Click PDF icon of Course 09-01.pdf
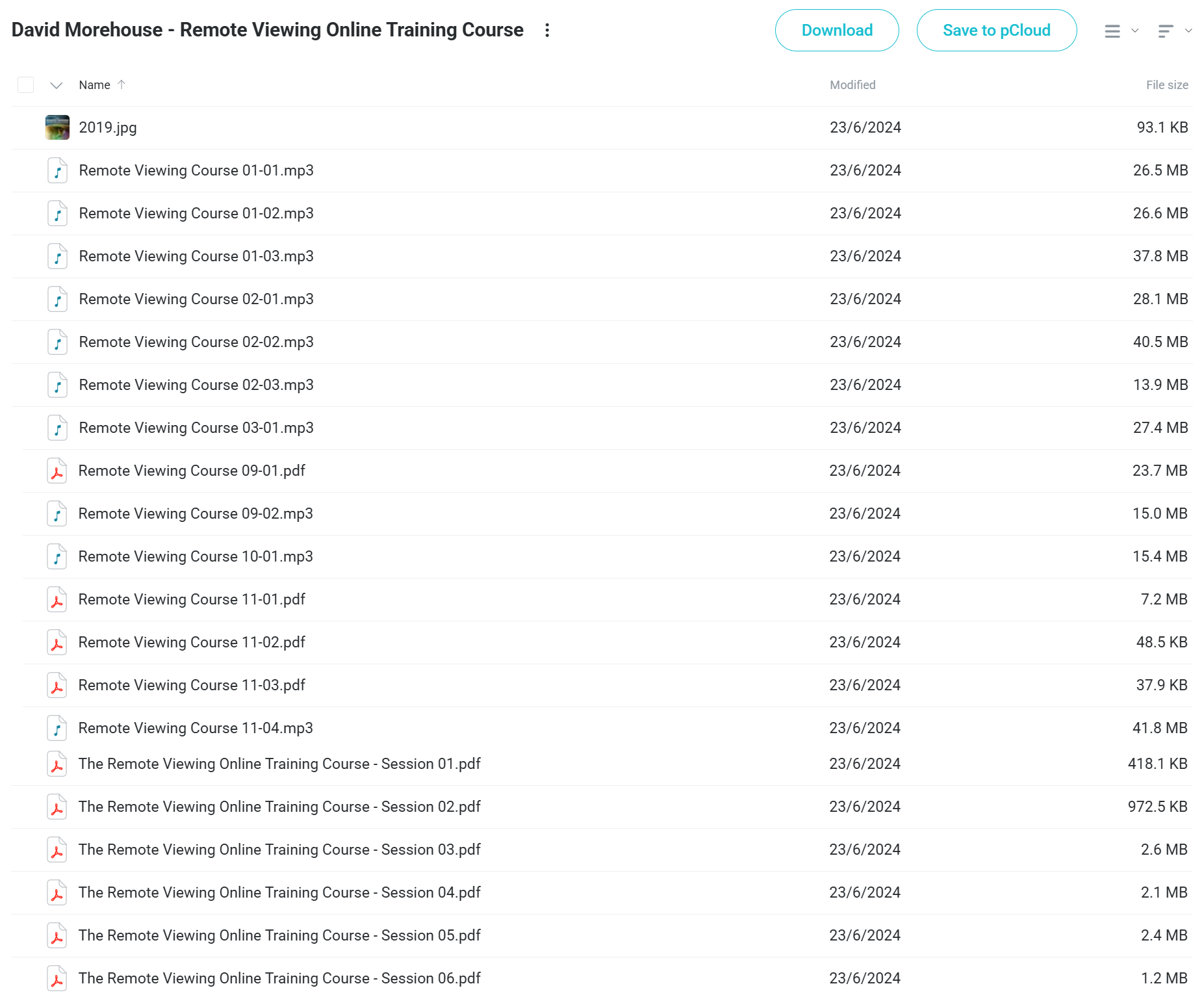 pos(57,471)
